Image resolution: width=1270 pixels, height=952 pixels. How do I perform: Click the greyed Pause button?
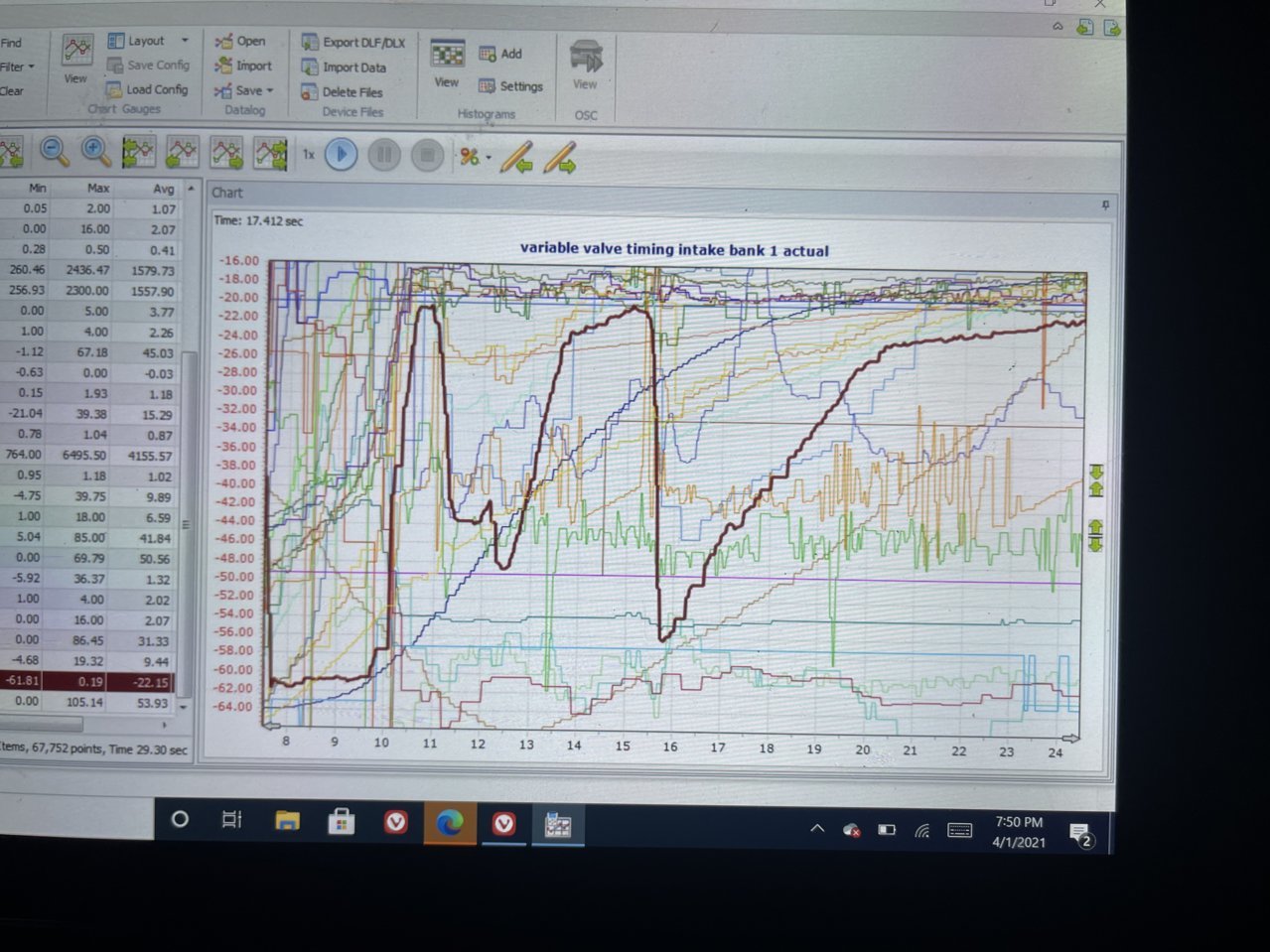(x=384, y=156)
